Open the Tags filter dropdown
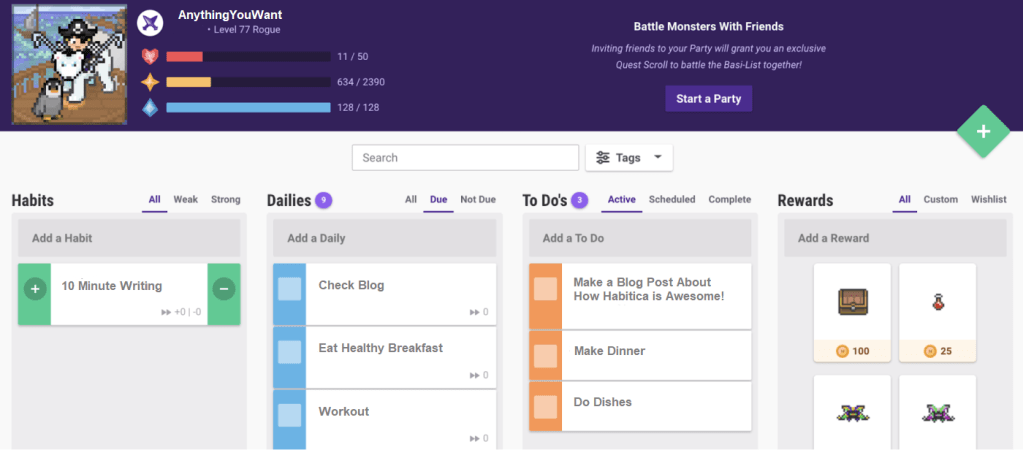1023x450 pixels. point(629,158)
